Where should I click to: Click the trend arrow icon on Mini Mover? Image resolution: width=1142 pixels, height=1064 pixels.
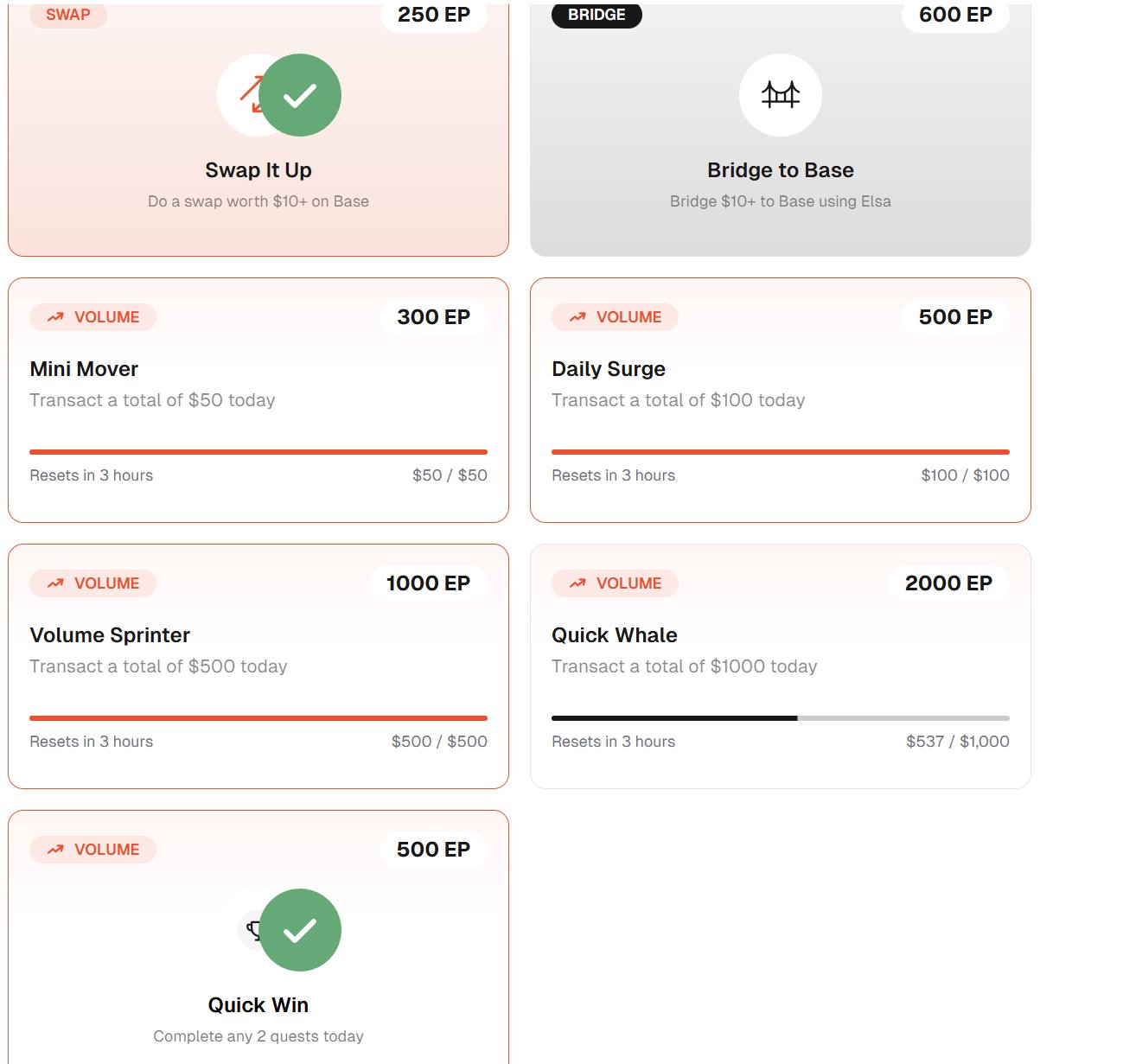pos(55,317)
